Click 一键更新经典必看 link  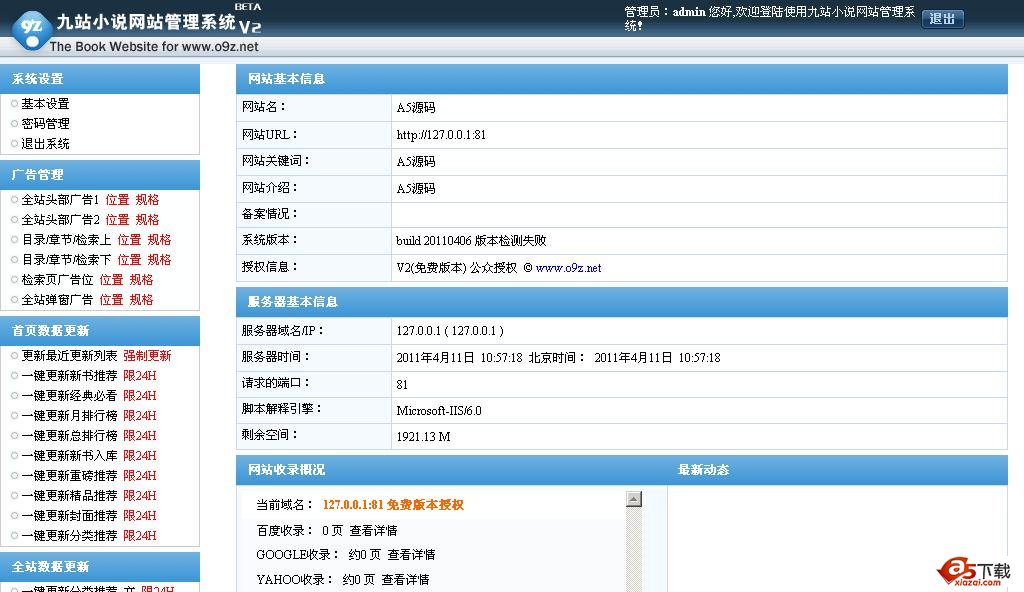(x=69, y=395)
